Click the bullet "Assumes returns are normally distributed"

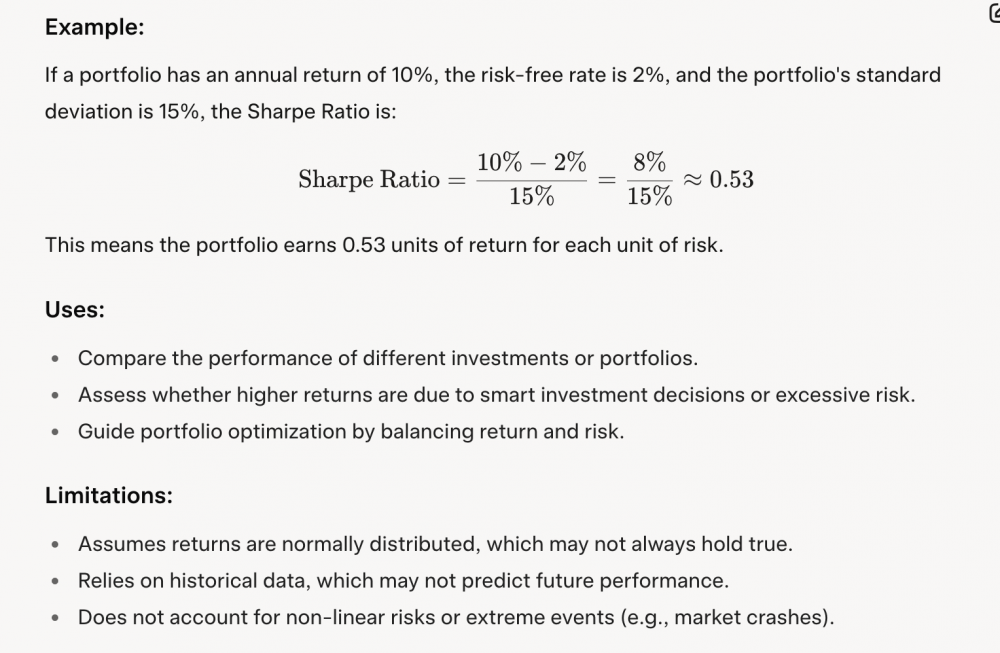435,544
